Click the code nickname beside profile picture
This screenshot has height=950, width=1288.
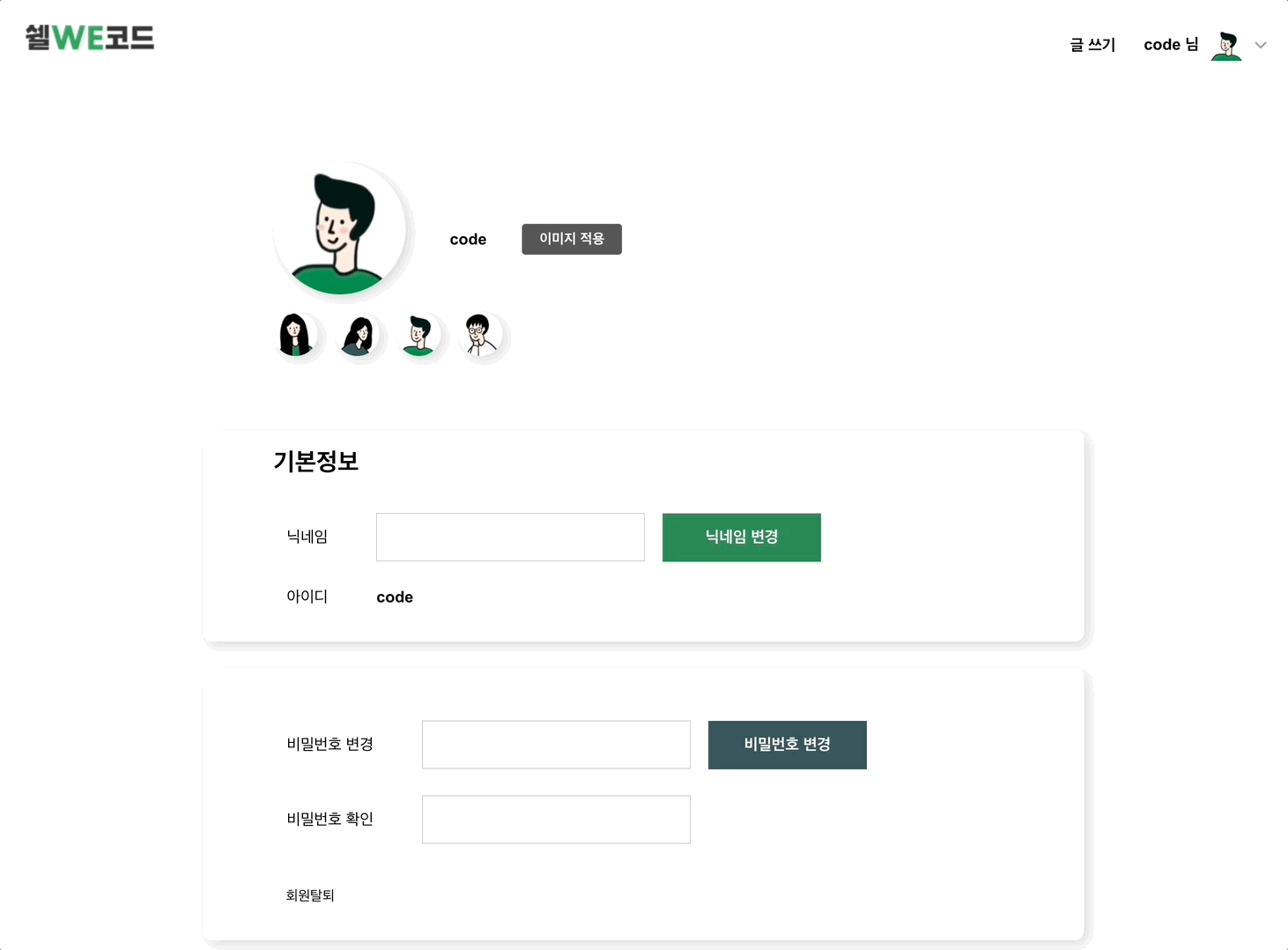coord(468,240)
